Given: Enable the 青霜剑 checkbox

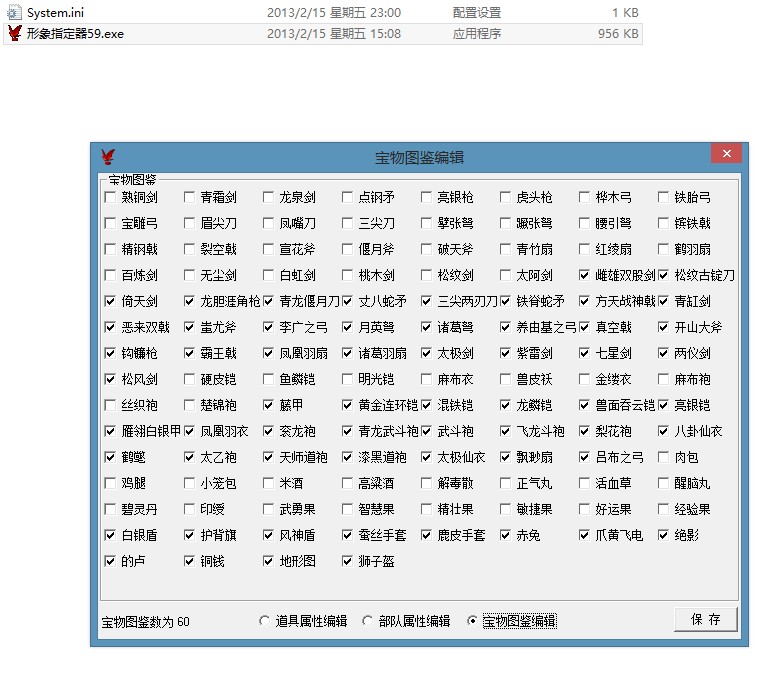Looking at the screenshot, I should [190, 198].
